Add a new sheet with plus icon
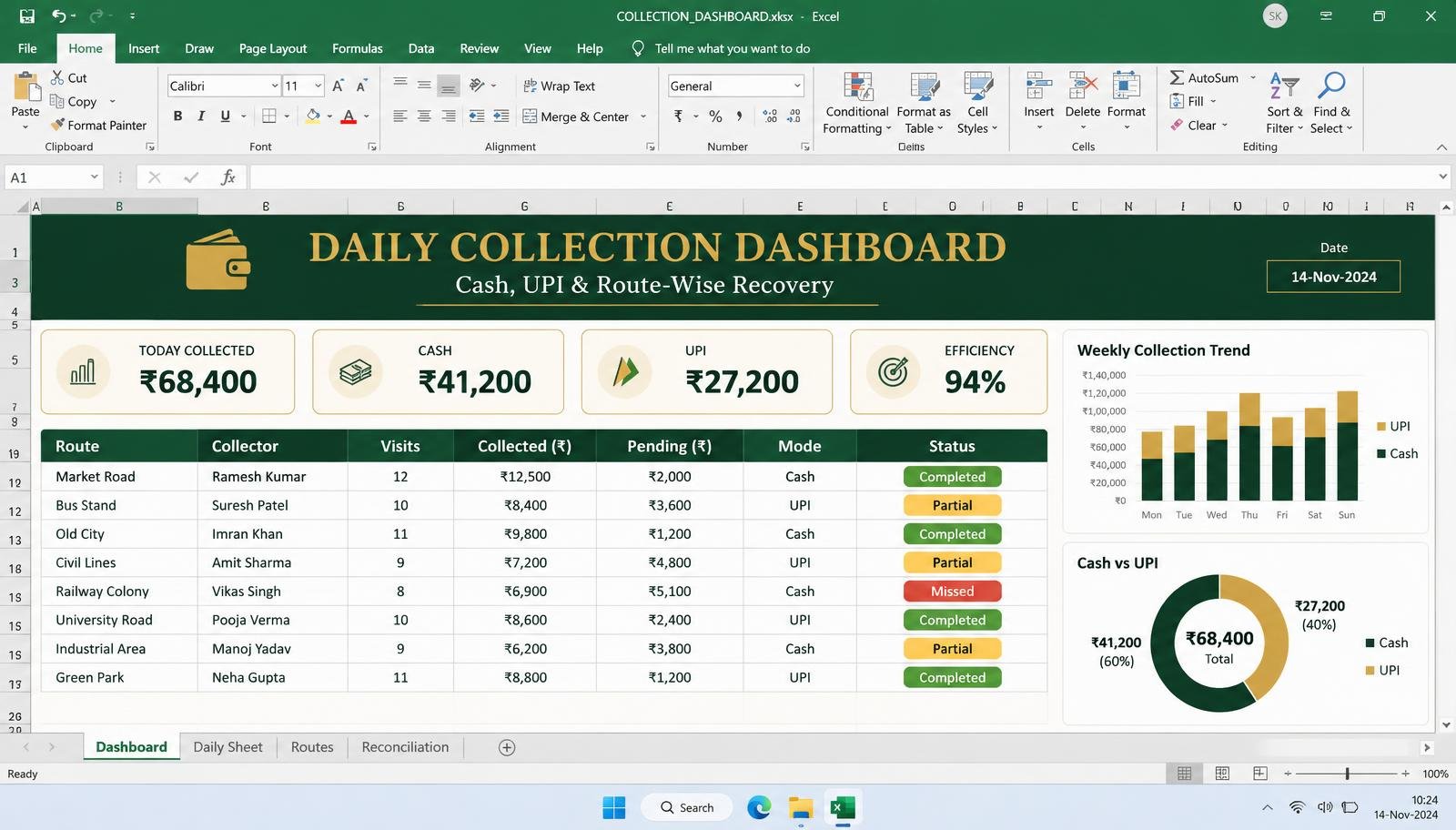 point(507,747)
